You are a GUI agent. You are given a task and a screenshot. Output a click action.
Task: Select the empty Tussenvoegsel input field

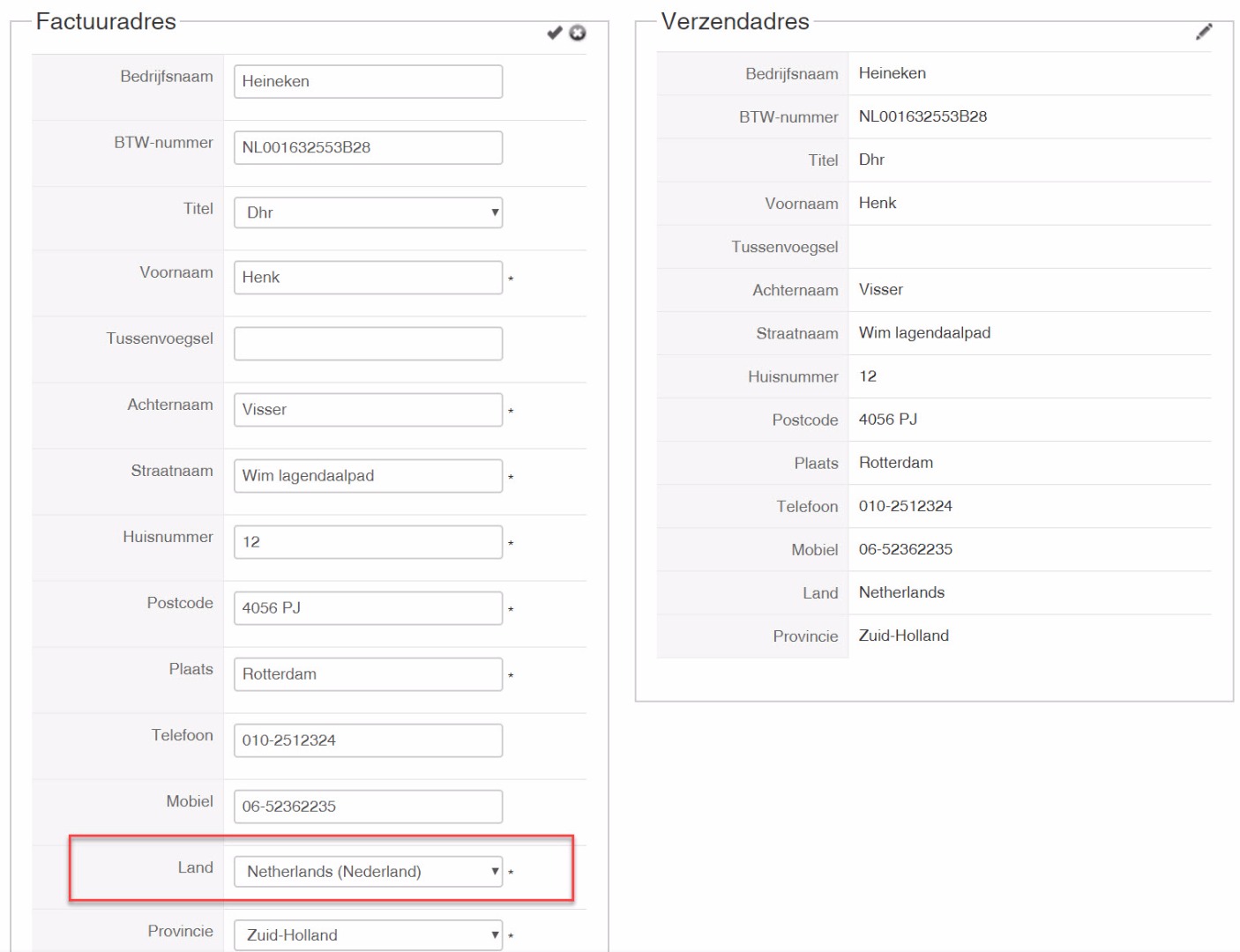click(368, 344)
